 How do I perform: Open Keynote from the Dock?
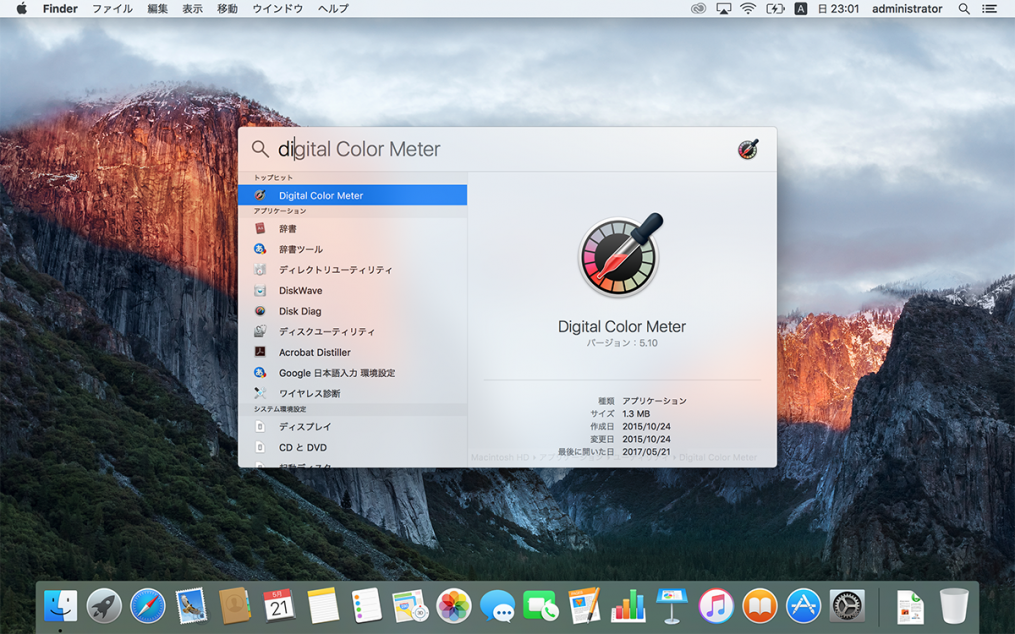point(672,606)
